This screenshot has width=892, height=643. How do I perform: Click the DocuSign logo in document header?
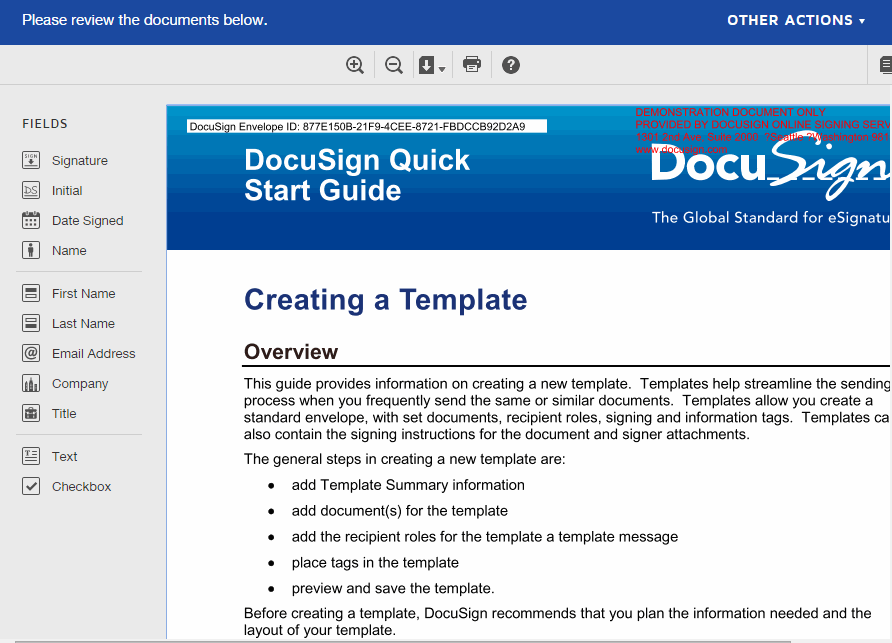[x=771, y=165]
